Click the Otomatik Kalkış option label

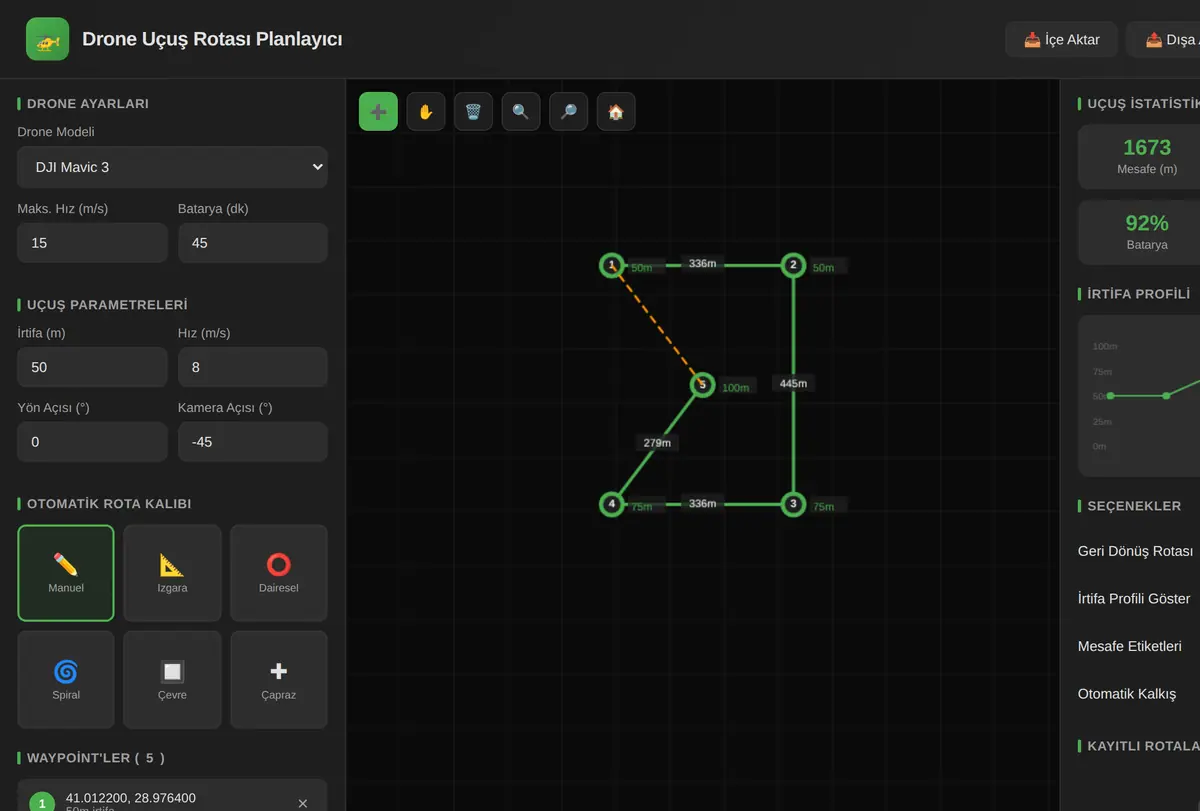1127,694
